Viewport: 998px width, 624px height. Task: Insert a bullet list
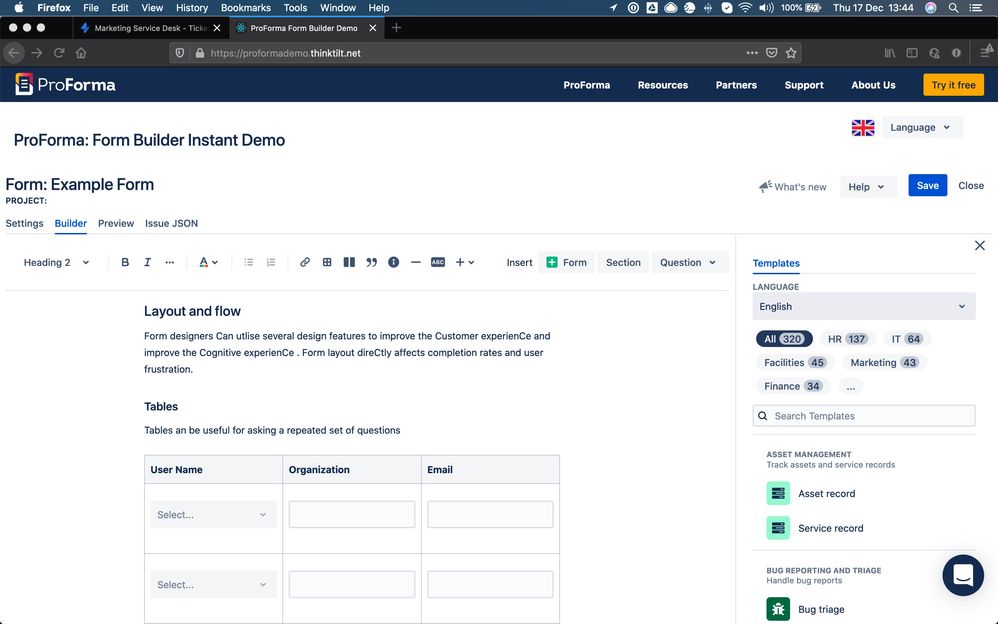(249, 262)
